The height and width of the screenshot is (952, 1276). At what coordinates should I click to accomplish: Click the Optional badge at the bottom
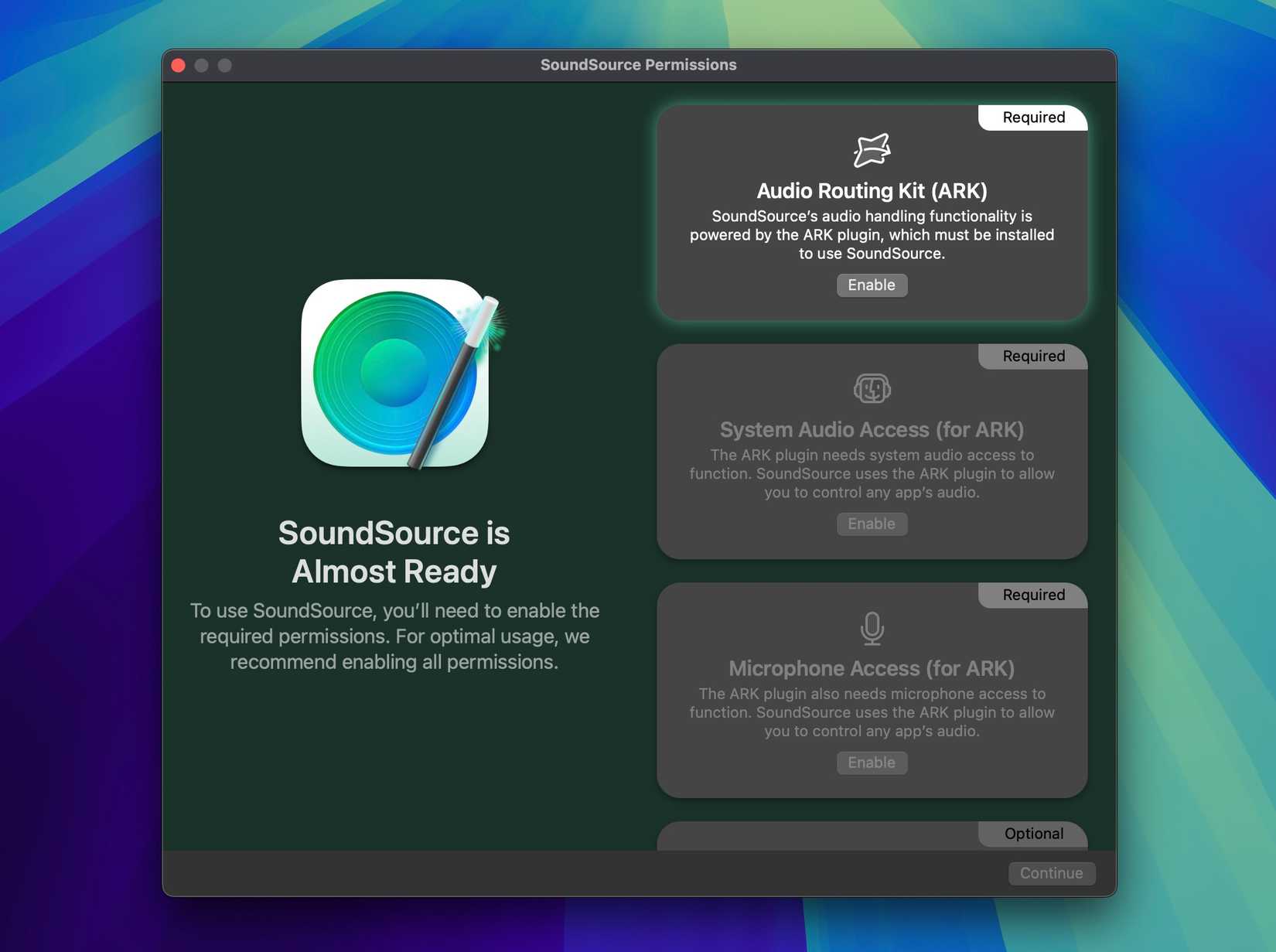1032,834
